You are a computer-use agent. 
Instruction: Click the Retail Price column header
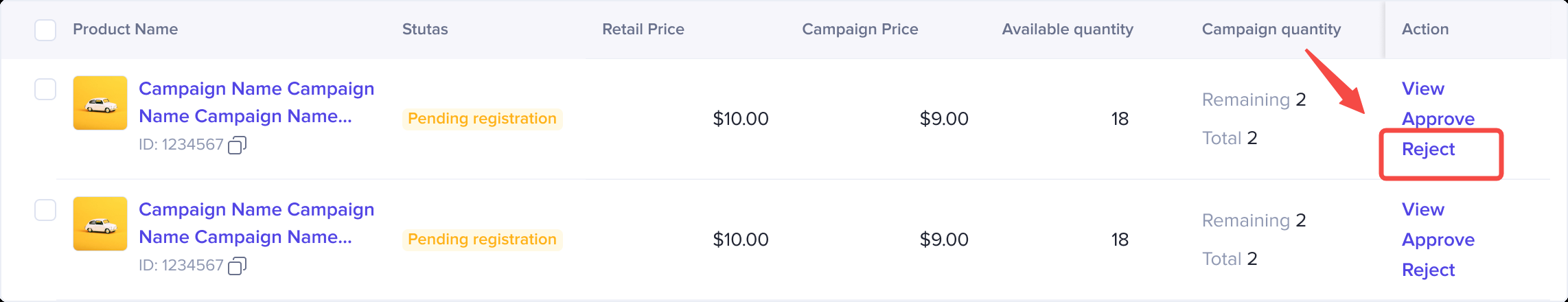click(x=643, y=30)
